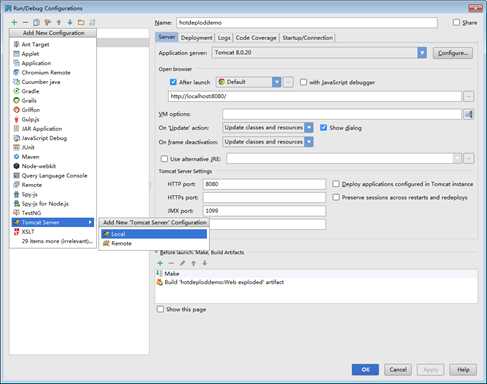Select Grails configuration type
The width and height of the screenshot is (487, 384).
pos(53,100)
